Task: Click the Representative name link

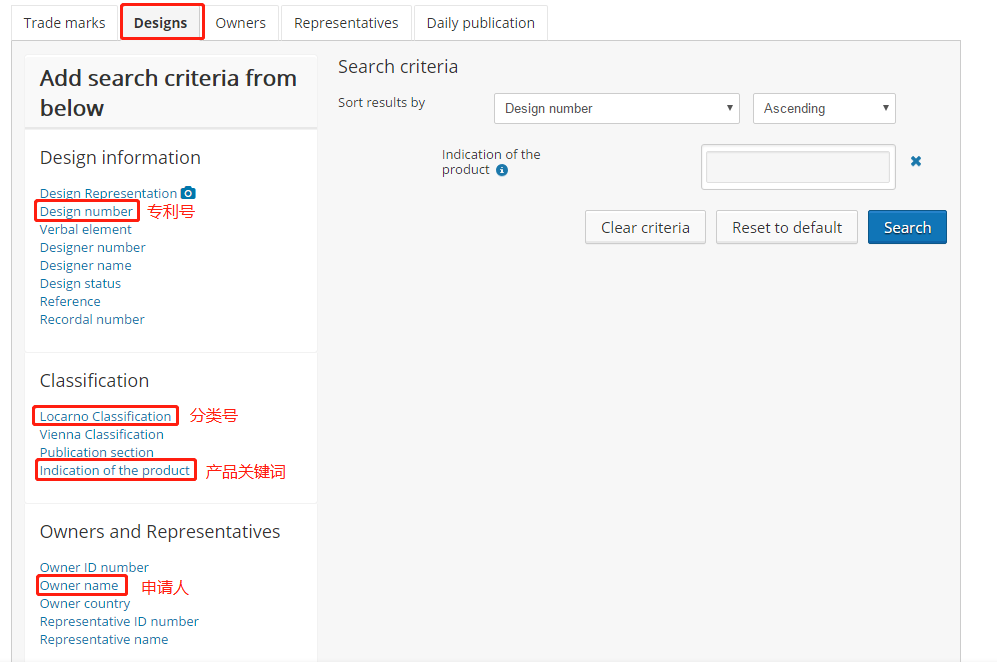Action: tap(103, 640)
